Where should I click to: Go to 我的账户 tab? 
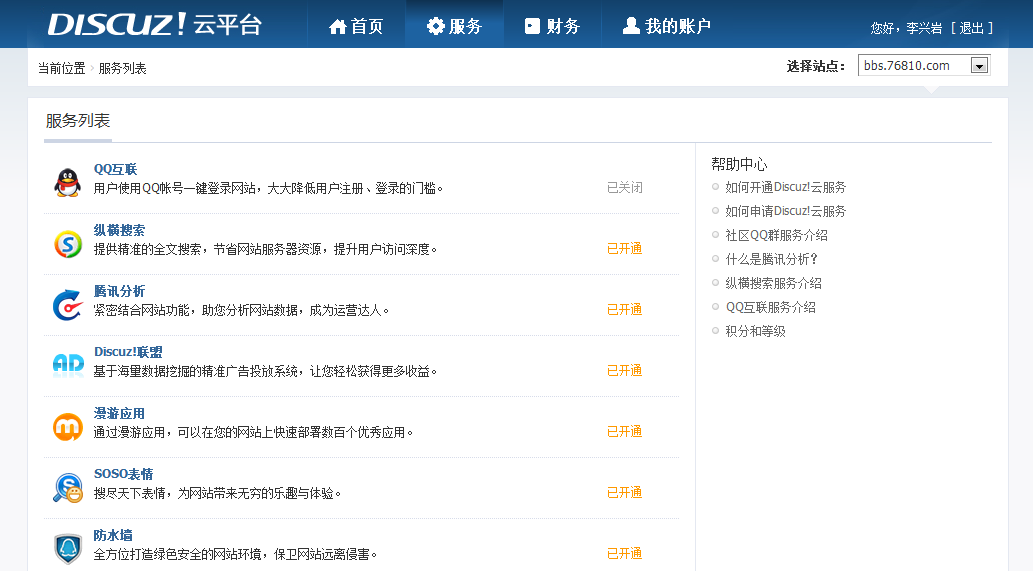pyautogui.click(x=667, y=26)
